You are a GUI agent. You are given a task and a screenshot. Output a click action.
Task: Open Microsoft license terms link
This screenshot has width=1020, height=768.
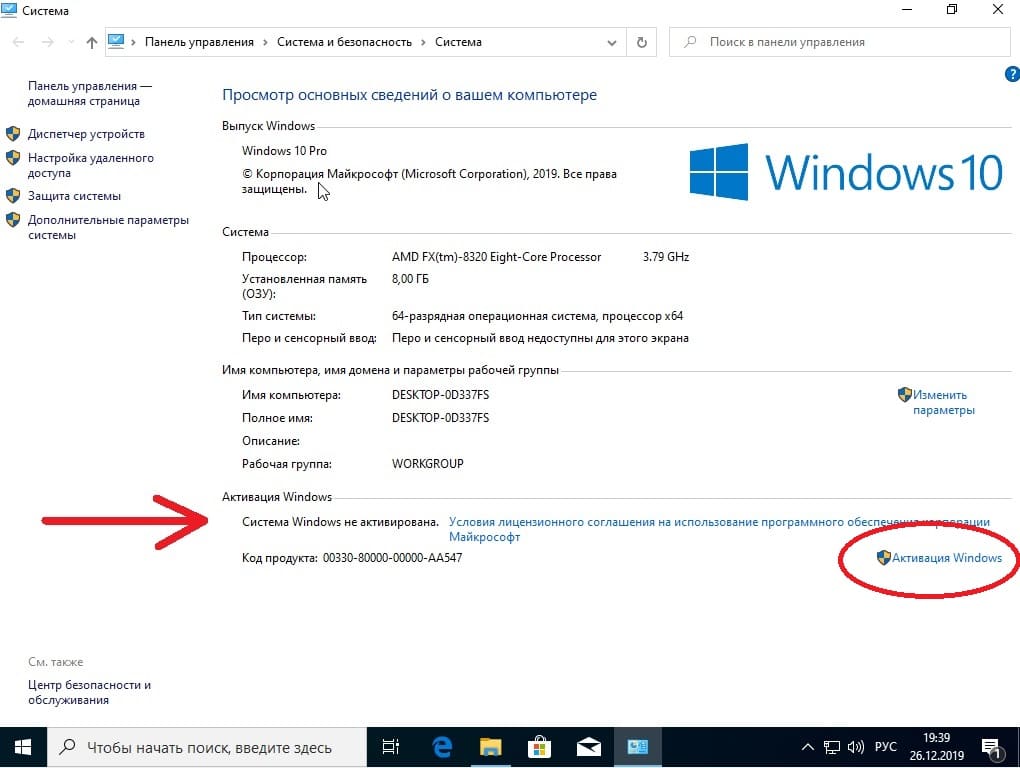coord(719,529)
